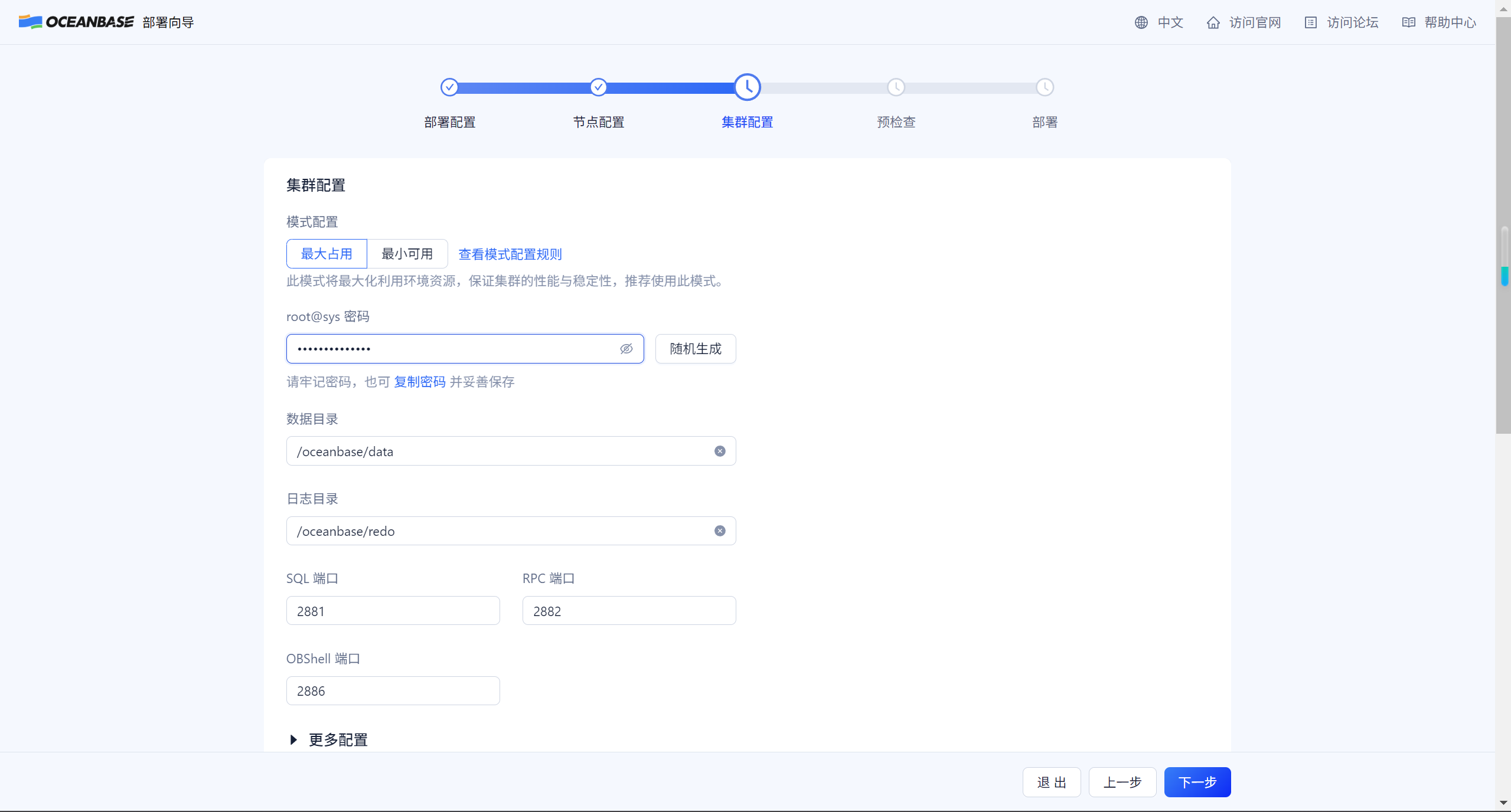The width and height of the screenshot is (1511, 812).
Task: Clear the 日志目录 field with X icon
Action: [x=719, y=531]
